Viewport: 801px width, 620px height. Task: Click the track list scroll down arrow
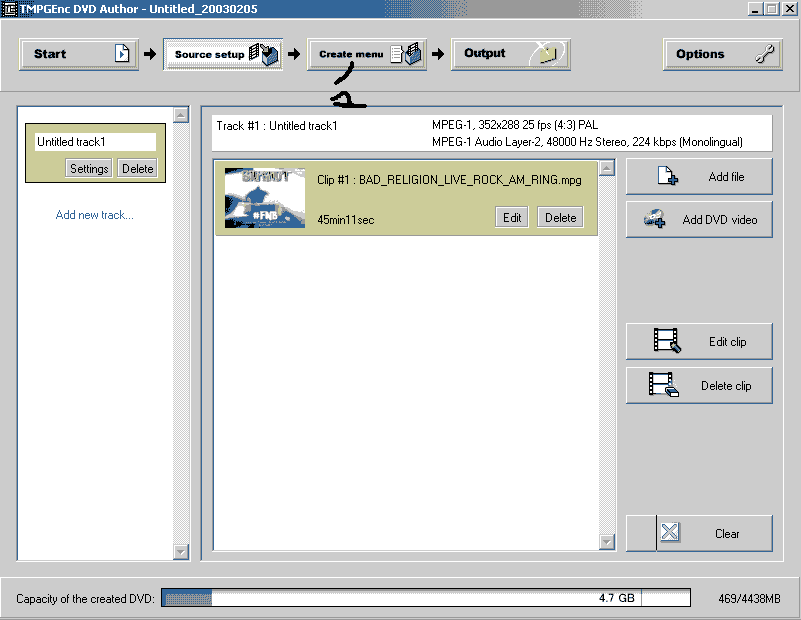click(181, 552)
